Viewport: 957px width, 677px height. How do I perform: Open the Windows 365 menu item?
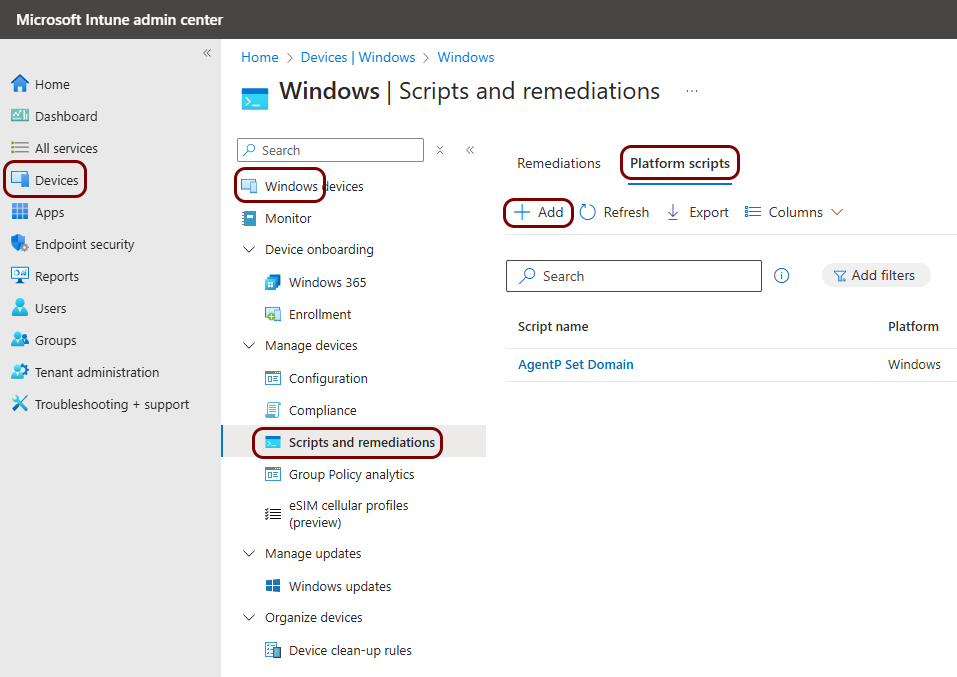click(x=327, y=282)
